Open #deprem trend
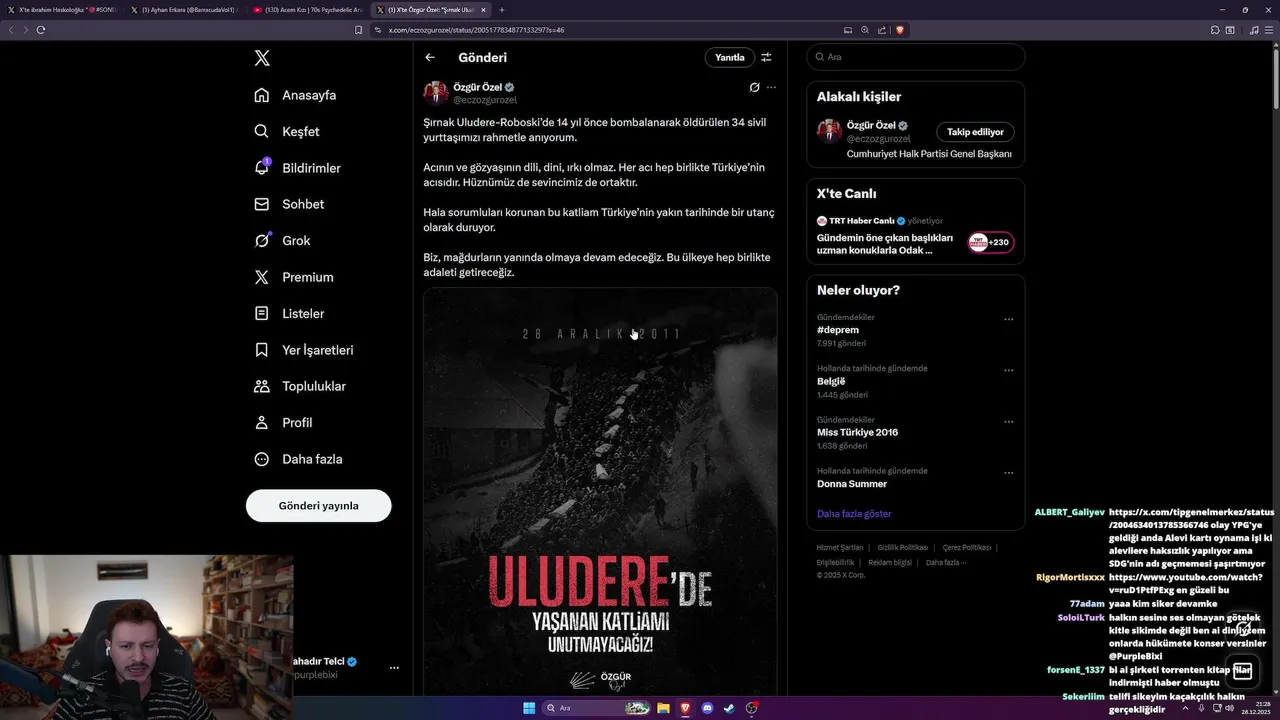Viewport: 1280px width, 720px height. 838,330
